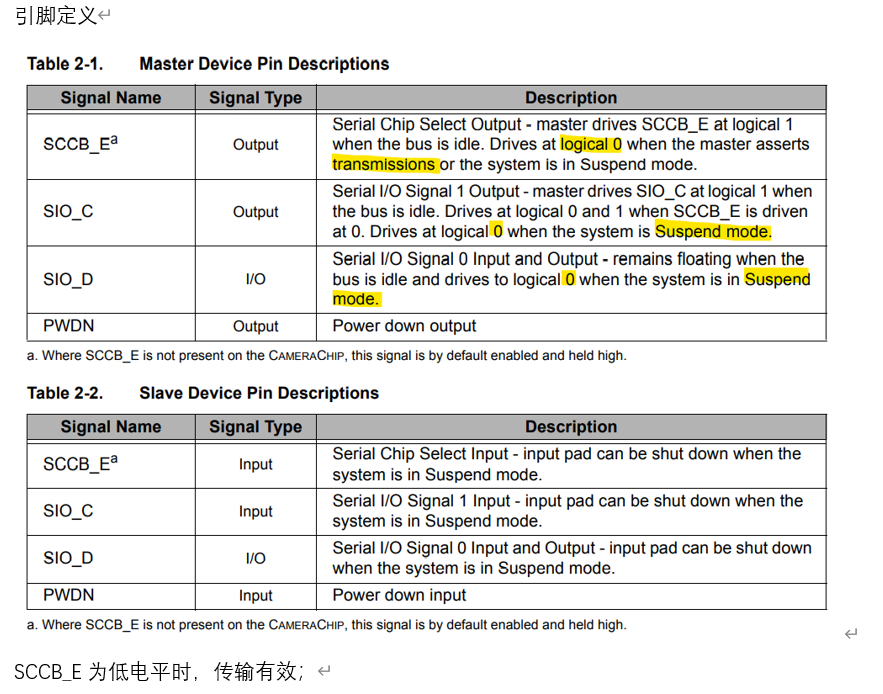Click "Power down input" description
This screenshot has height=694, width=883.
click(399, 595)
